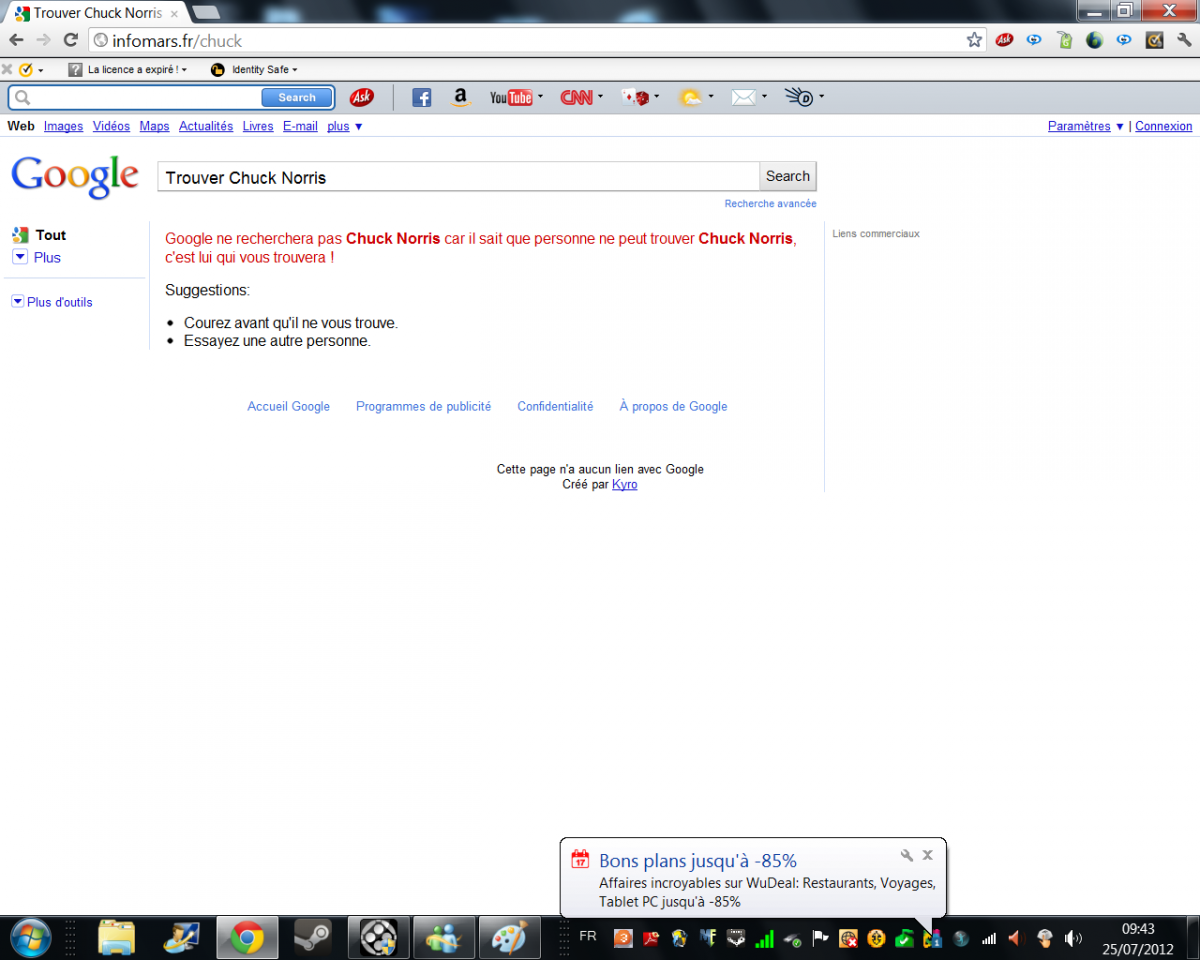Image resolution: width=1200 pixels, height=960 pixels.
Task: Click the 'Confidentialité' footer link
Action: [555, 406]
